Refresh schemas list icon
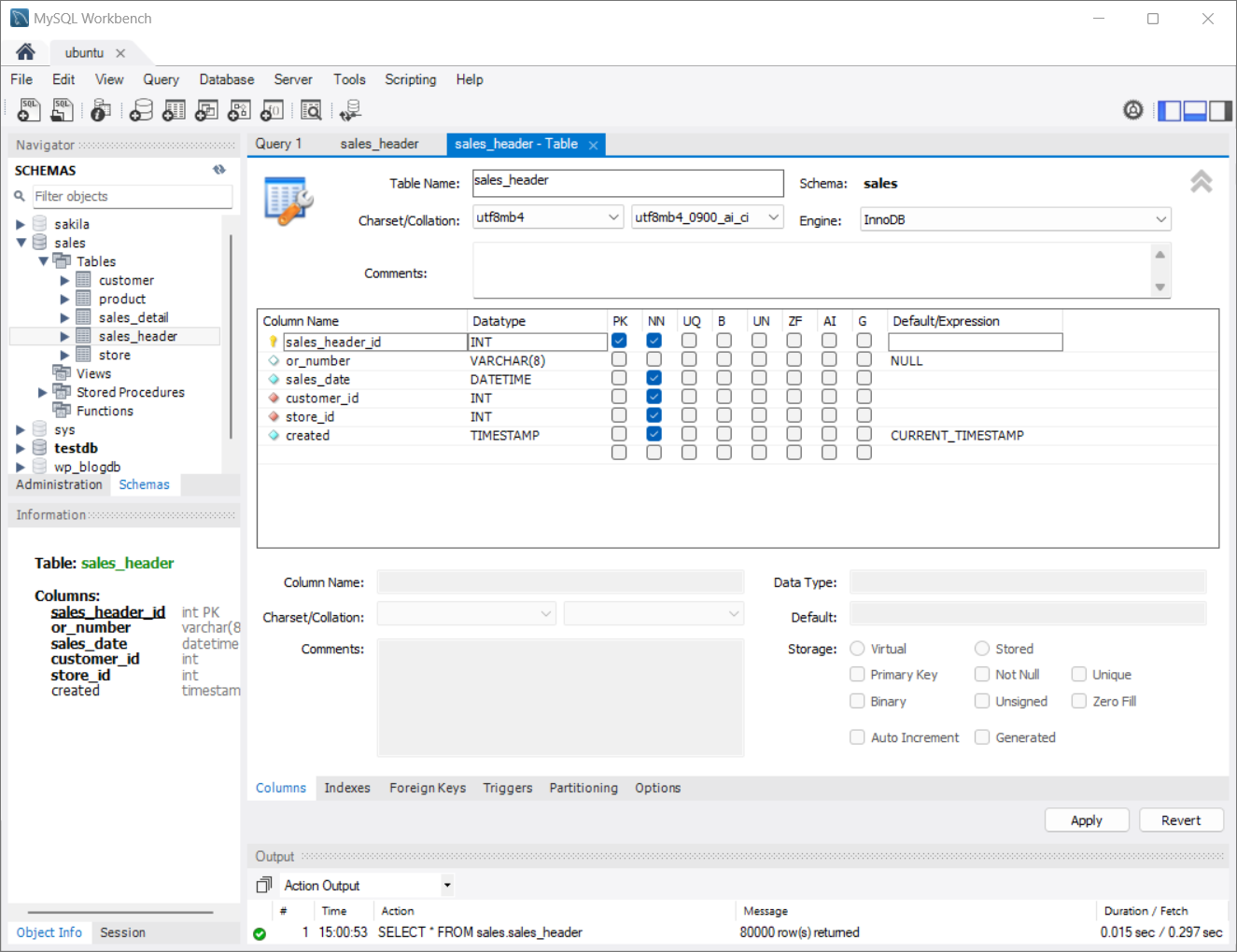1237x952 pixels. tap(219, 170)
